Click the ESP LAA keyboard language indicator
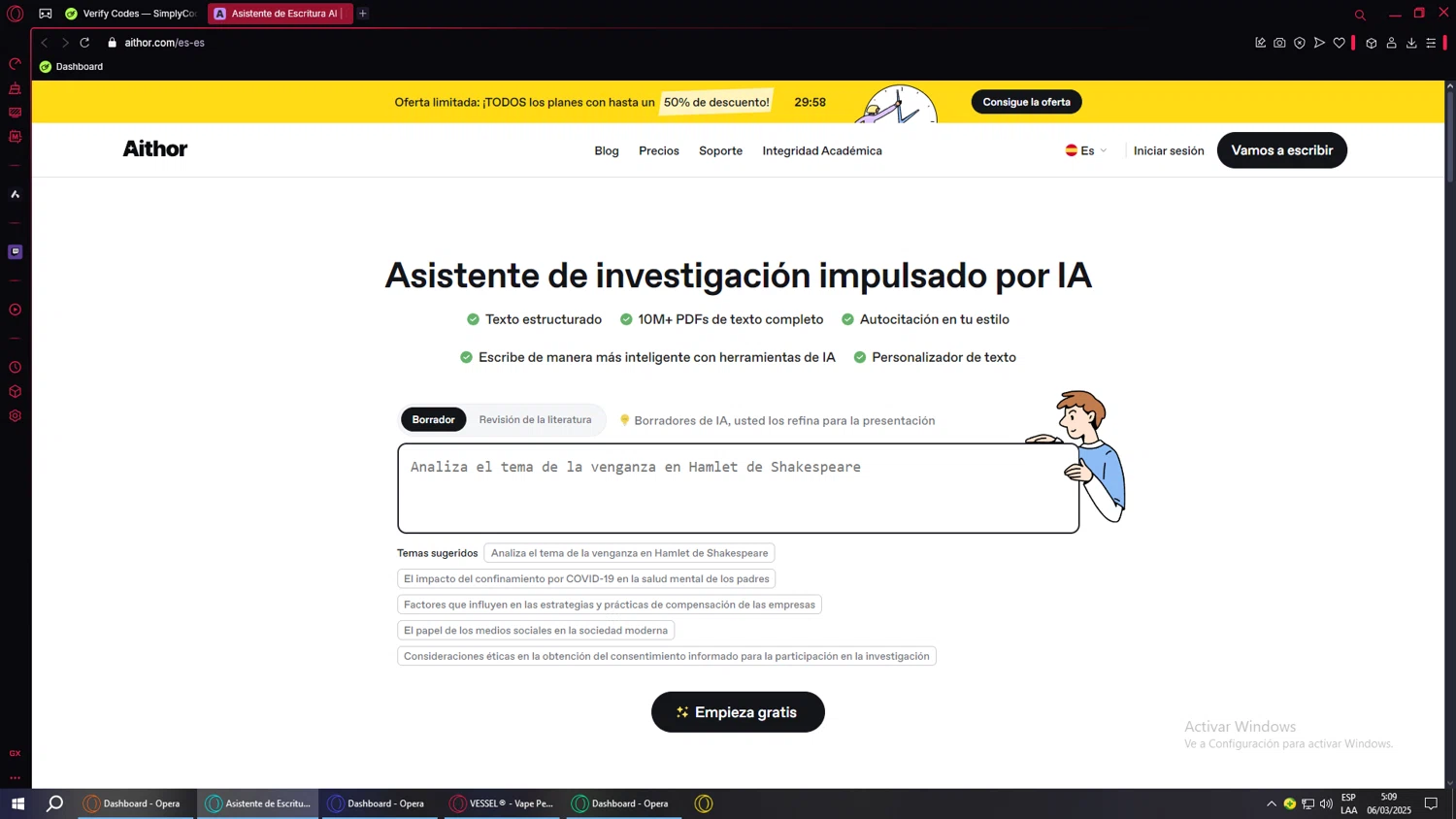This screenshot has width=1456, height=819. click(x=1349, y=803)
